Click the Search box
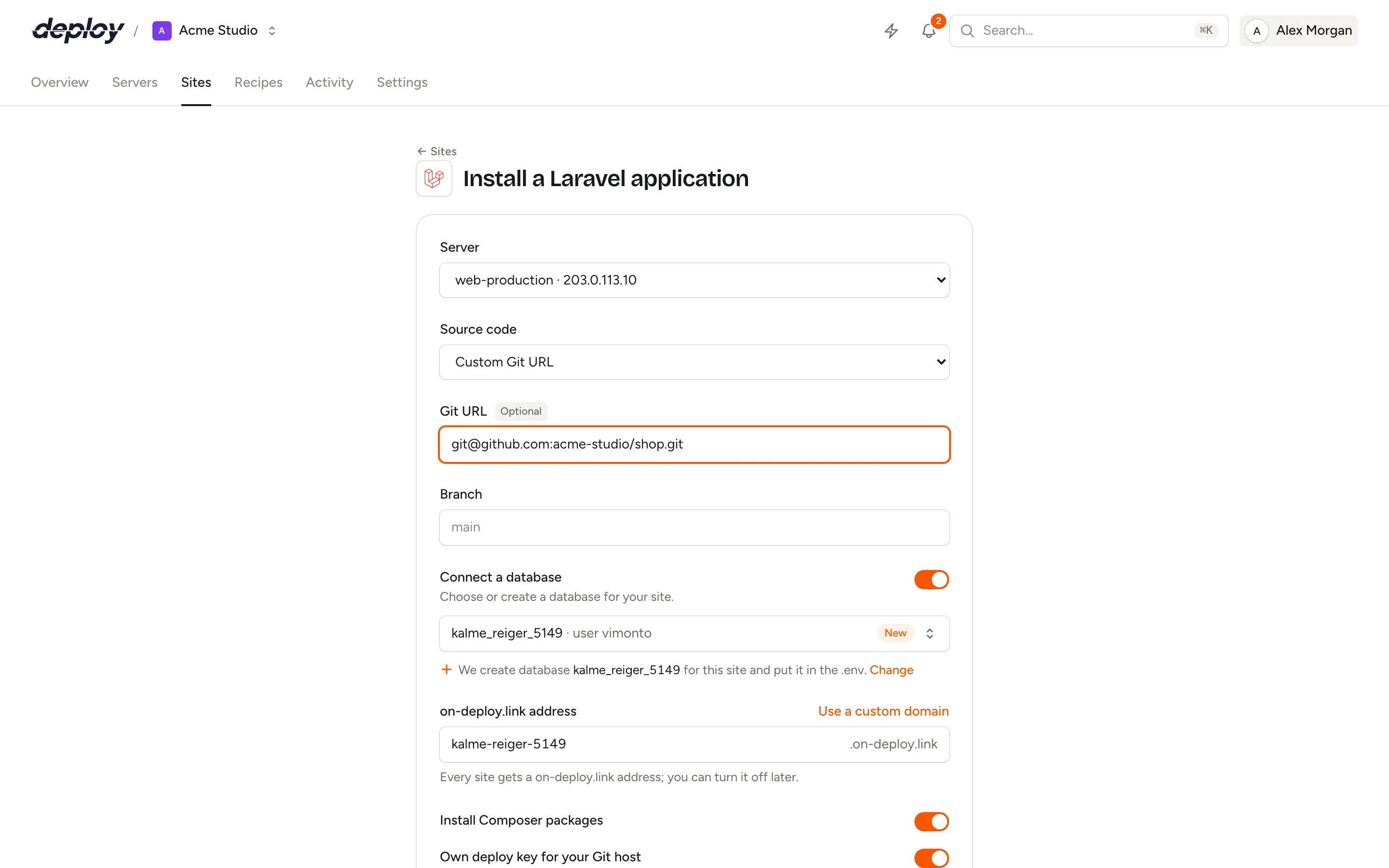Viewport: 1389px width, 868px height. click(1088, 30)
